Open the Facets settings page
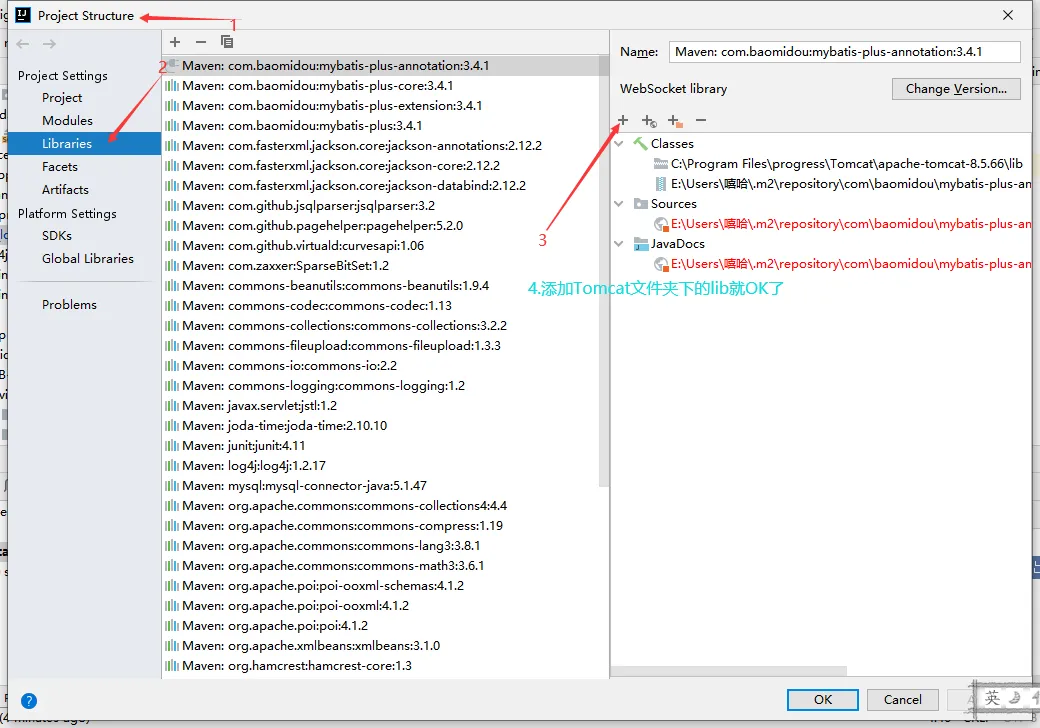 click(x=60, y=166)
